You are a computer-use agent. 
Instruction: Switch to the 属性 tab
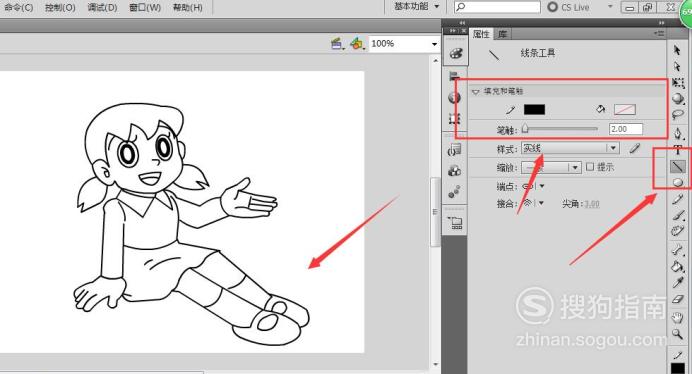coord(481,34)
